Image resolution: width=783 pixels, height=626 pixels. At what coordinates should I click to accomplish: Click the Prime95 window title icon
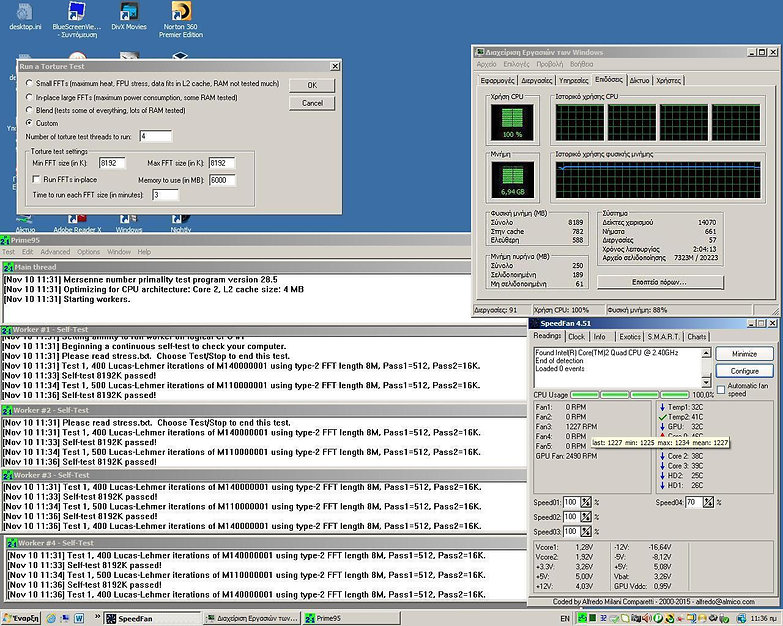[x=7, y=240]
